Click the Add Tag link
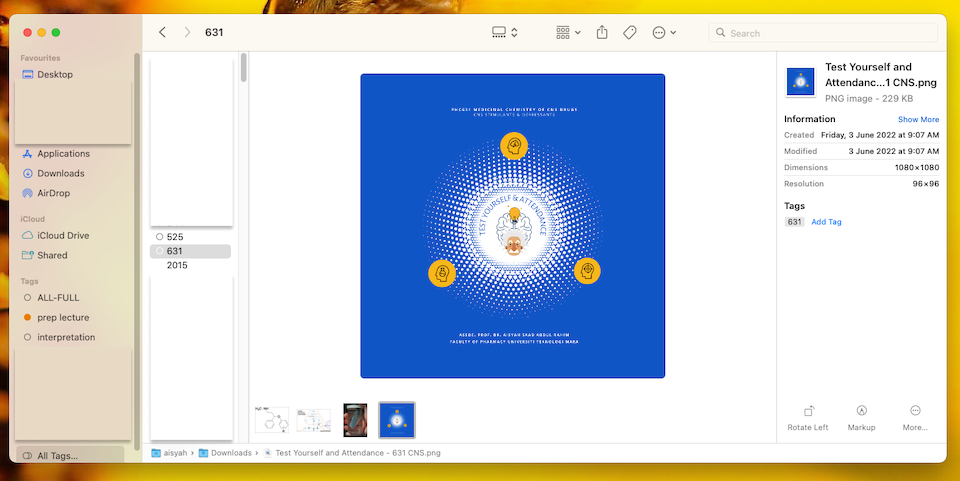 click(x=826, y=222)
